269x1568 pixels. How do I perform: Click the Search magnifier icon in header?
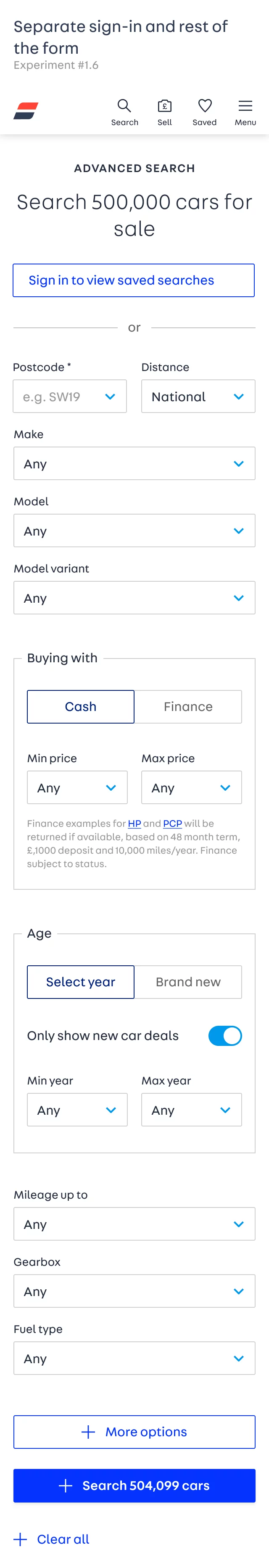pos(124,106)
